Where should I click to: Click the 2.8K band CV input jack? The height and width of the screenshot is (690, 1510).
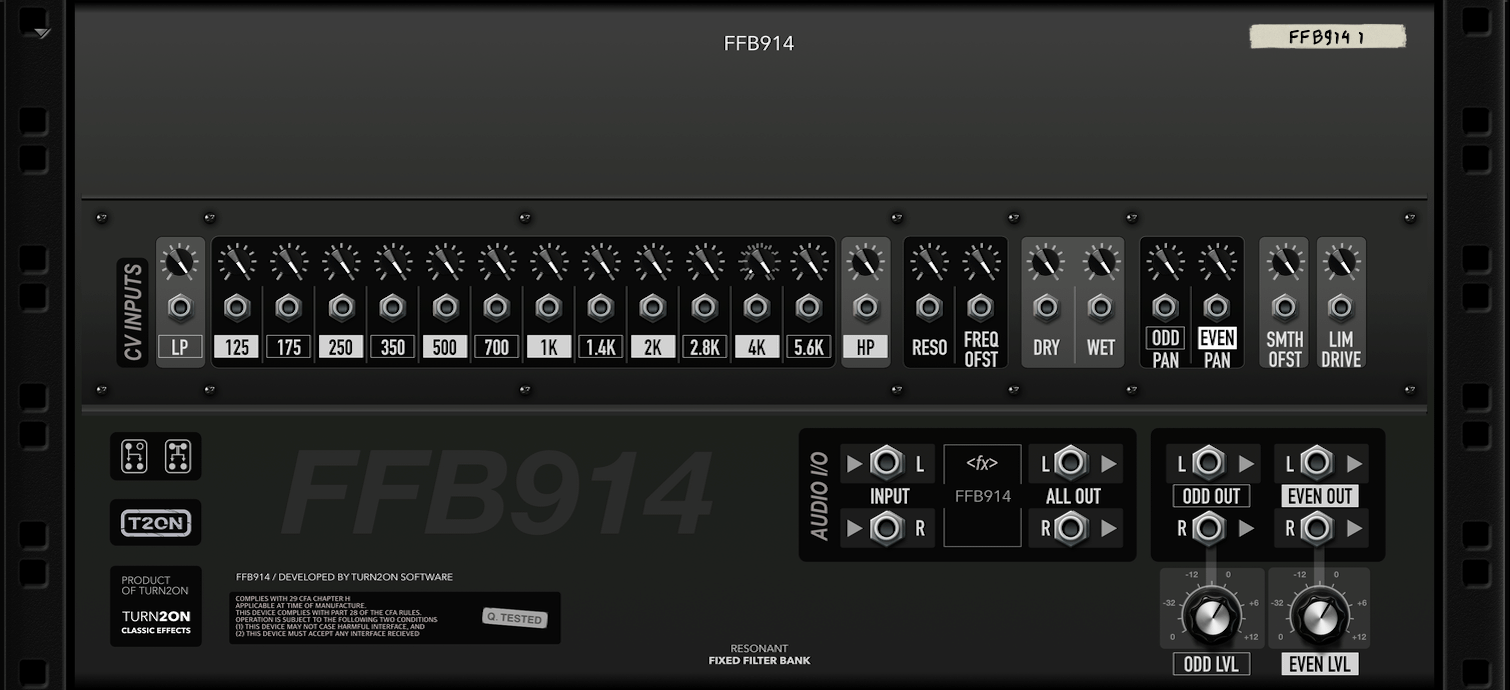pos(705,307)
